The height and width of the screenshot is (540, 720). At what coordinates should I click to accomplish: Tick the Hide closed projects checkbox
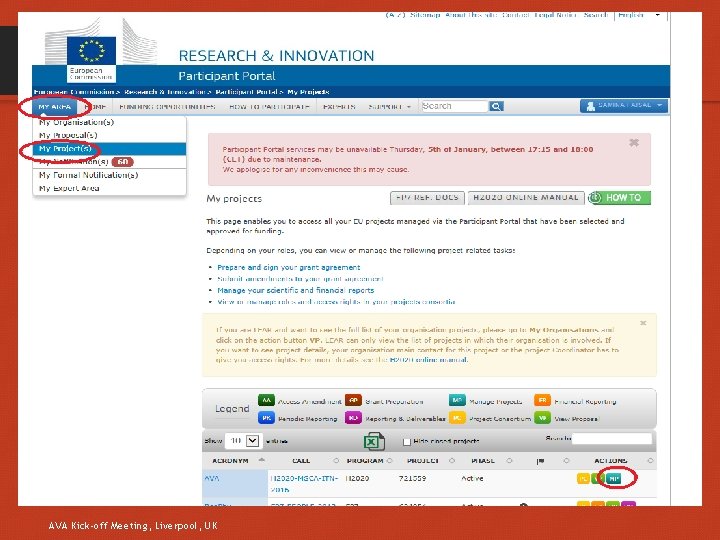click(x=406, y=442)
